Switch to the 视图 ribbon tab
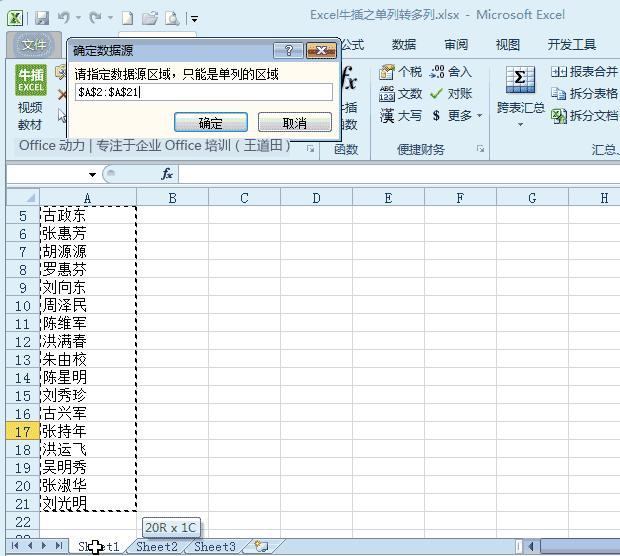620x556 pixels. 508,45
